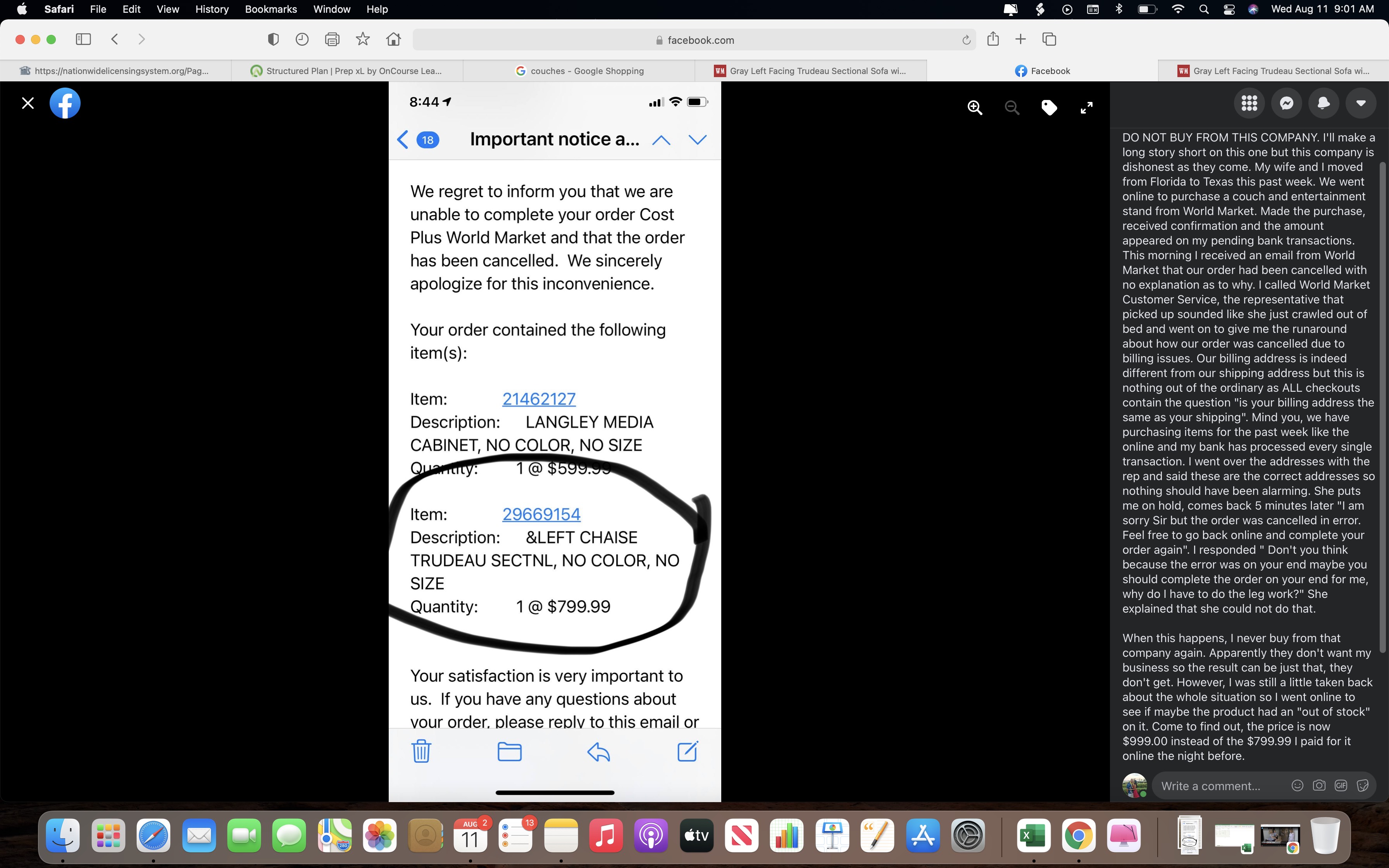Click the email screenshot photo

coord(555,441)
